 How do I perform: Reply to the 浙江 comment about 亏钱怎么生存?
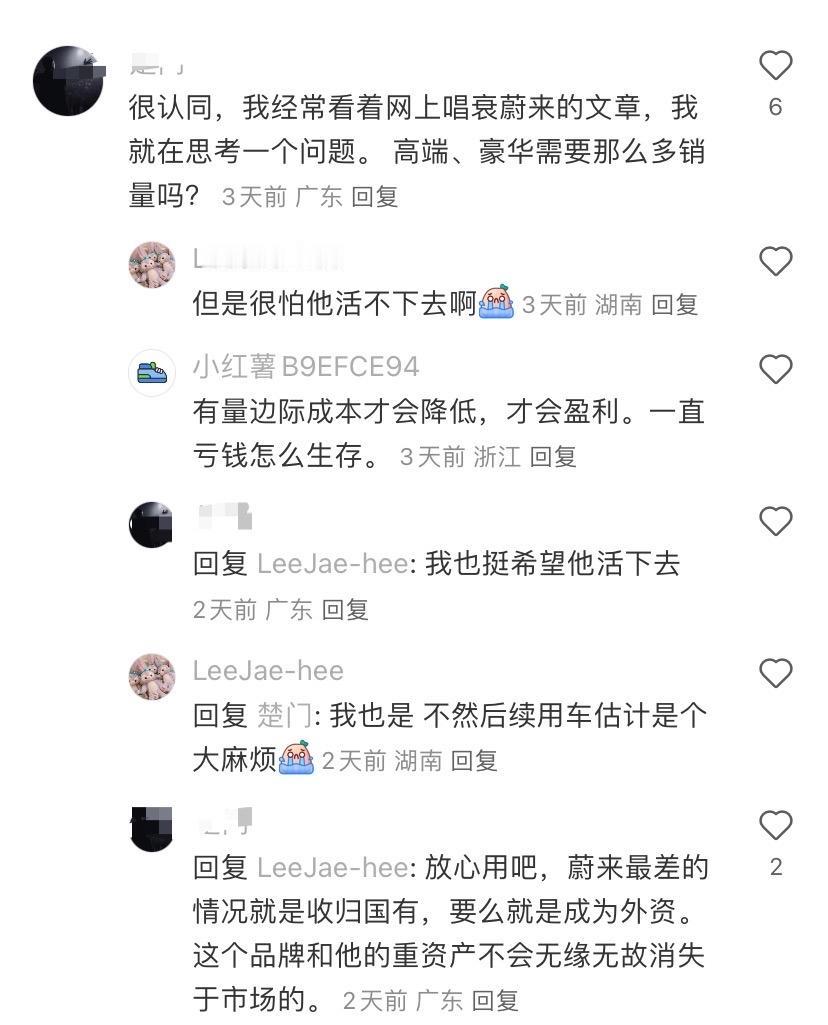(553, 457)
